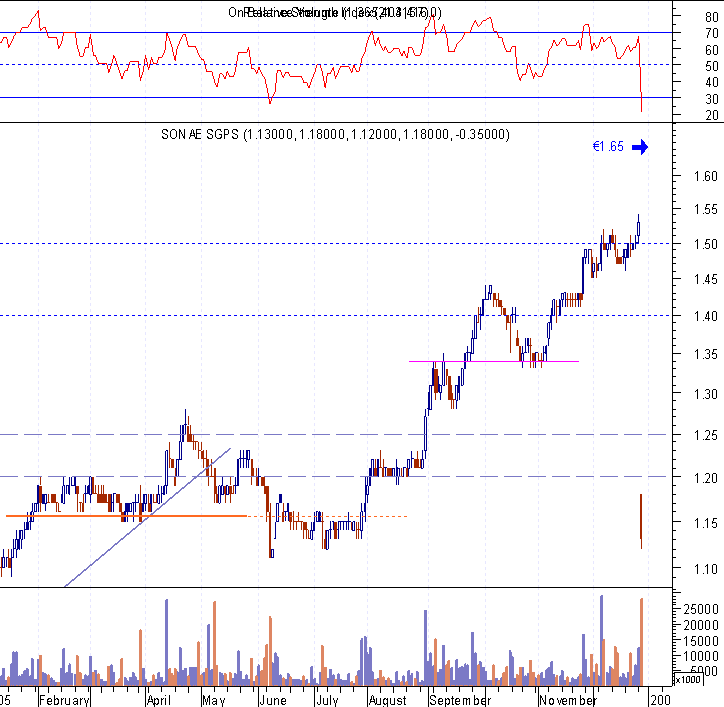
Task: Click the 1.45 price axis label
Action: pyautogui.click(x=706, y=279)
